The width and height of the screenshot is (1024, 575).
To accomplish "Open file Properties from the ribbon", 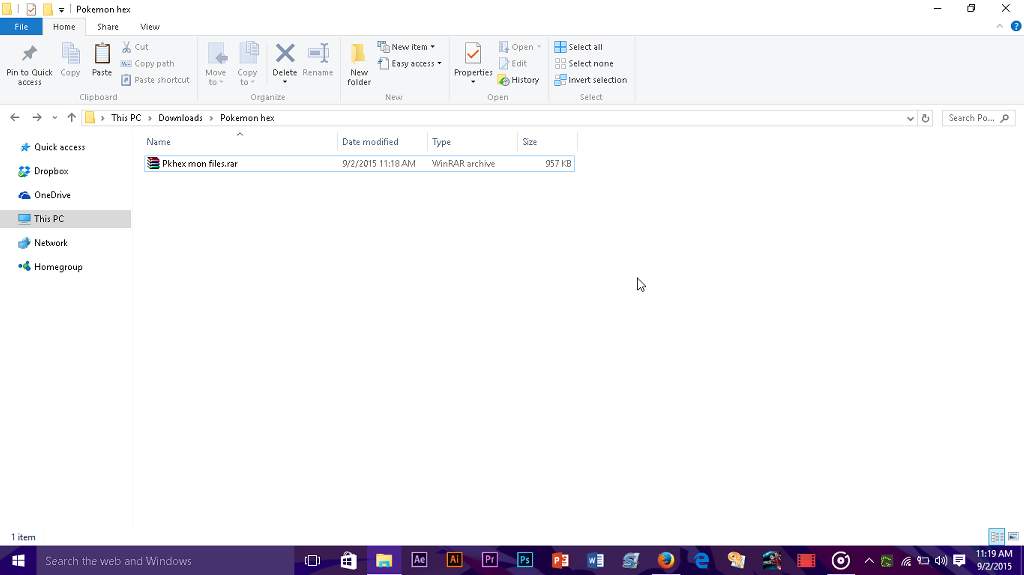I will [473, 60].
